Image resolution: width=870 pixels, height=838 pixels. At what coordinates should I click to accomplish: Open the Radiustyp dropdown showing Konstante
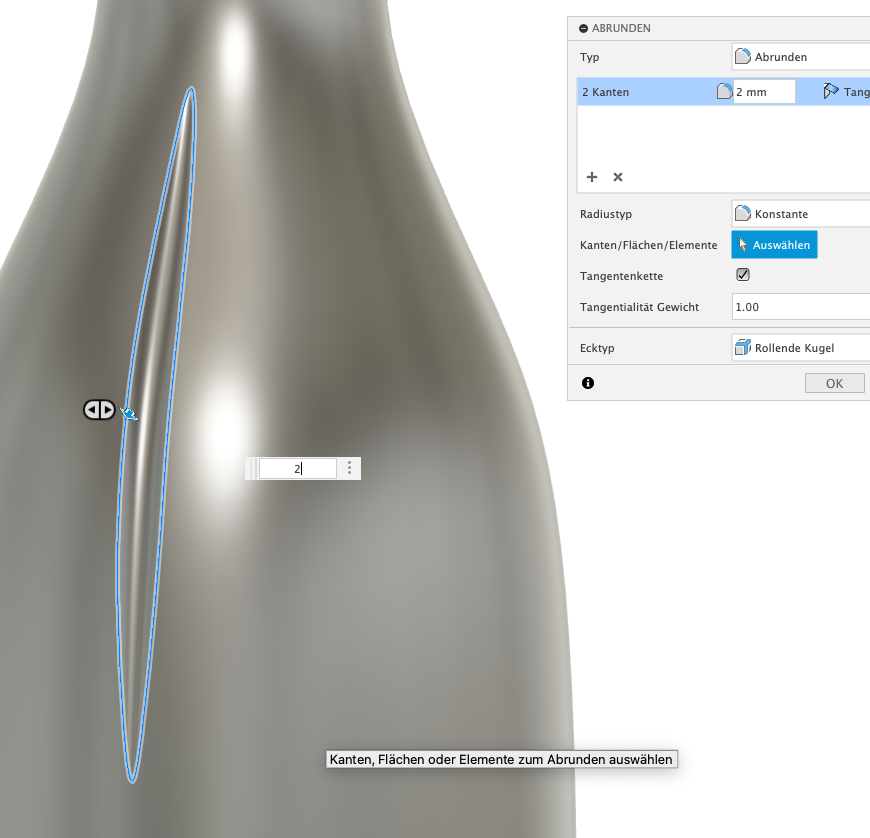click(x=800, y=213)
